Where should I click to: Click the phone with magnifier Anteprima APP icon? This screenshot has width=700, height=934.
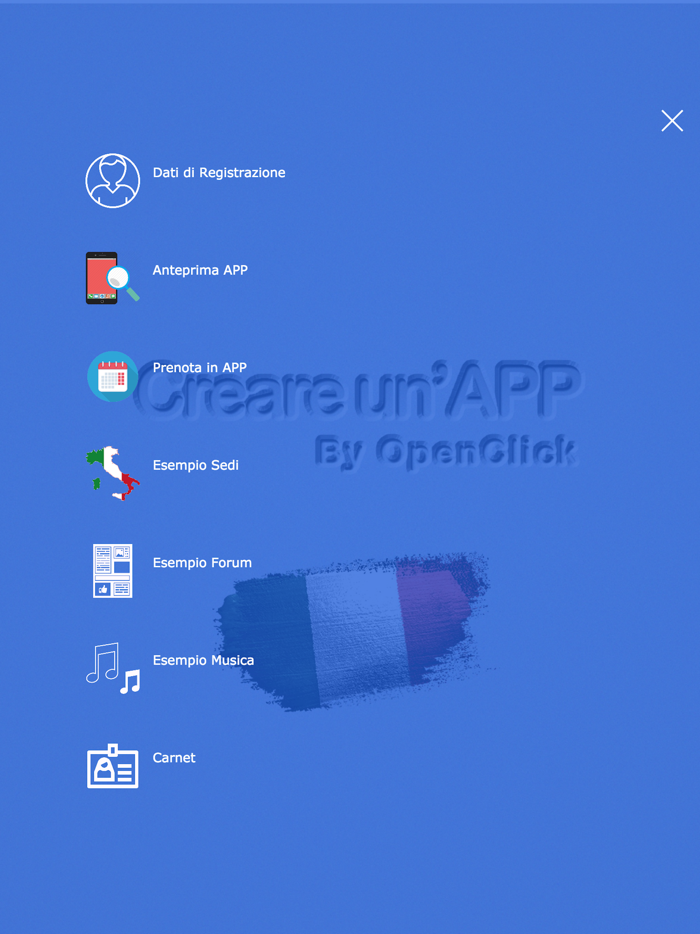(x=113, y=278)
